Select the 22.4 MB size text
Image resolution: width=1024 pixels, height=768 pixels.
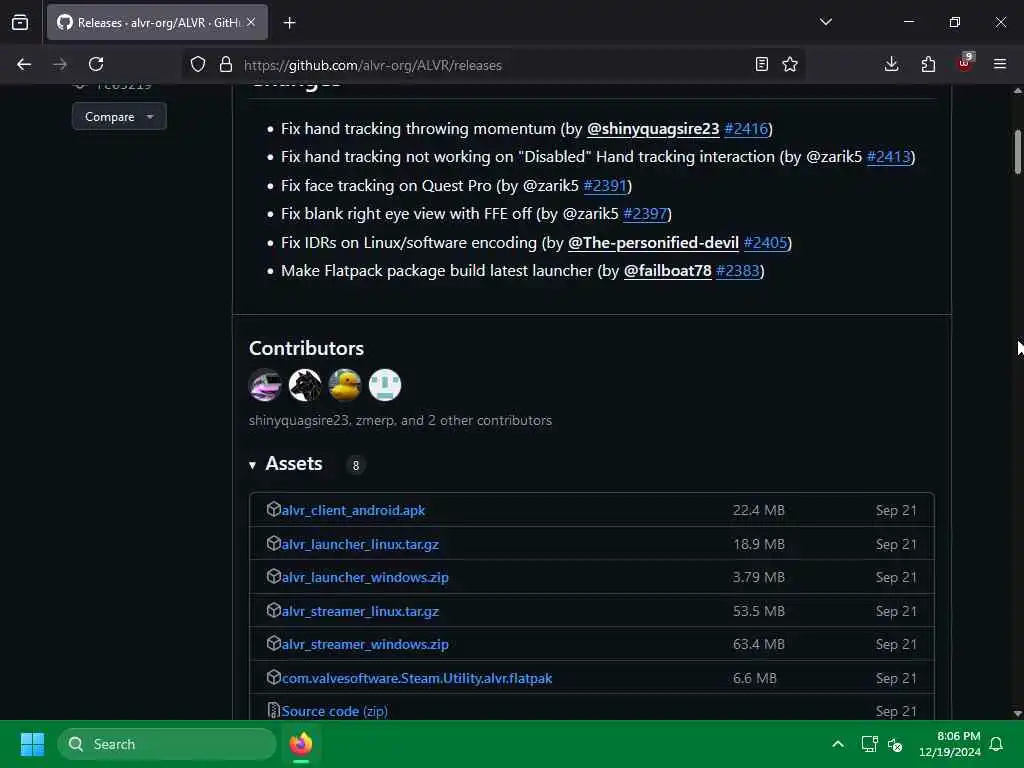pos(758,510)
